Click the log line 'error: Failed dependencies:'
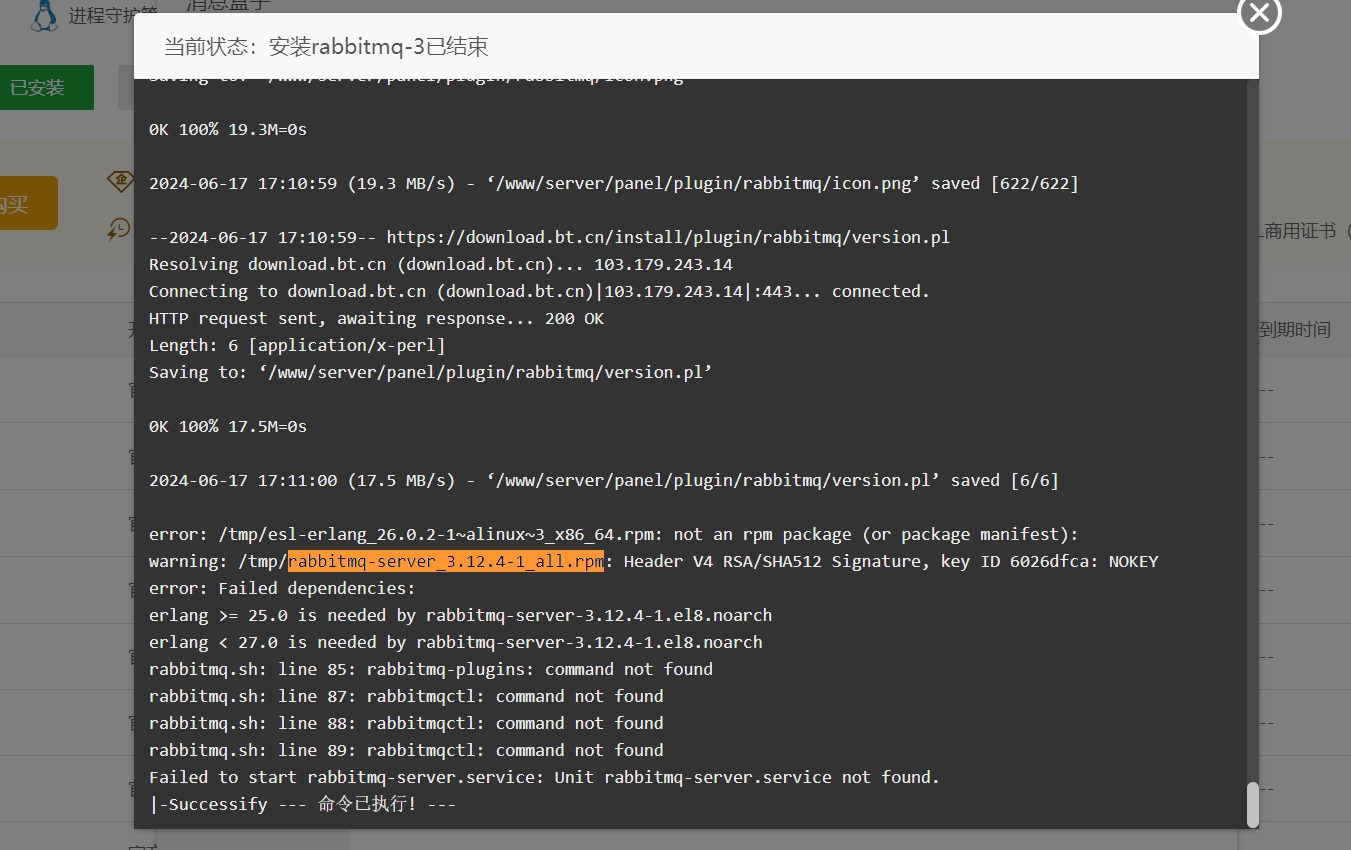1351x850 pixels. [282, 588]
